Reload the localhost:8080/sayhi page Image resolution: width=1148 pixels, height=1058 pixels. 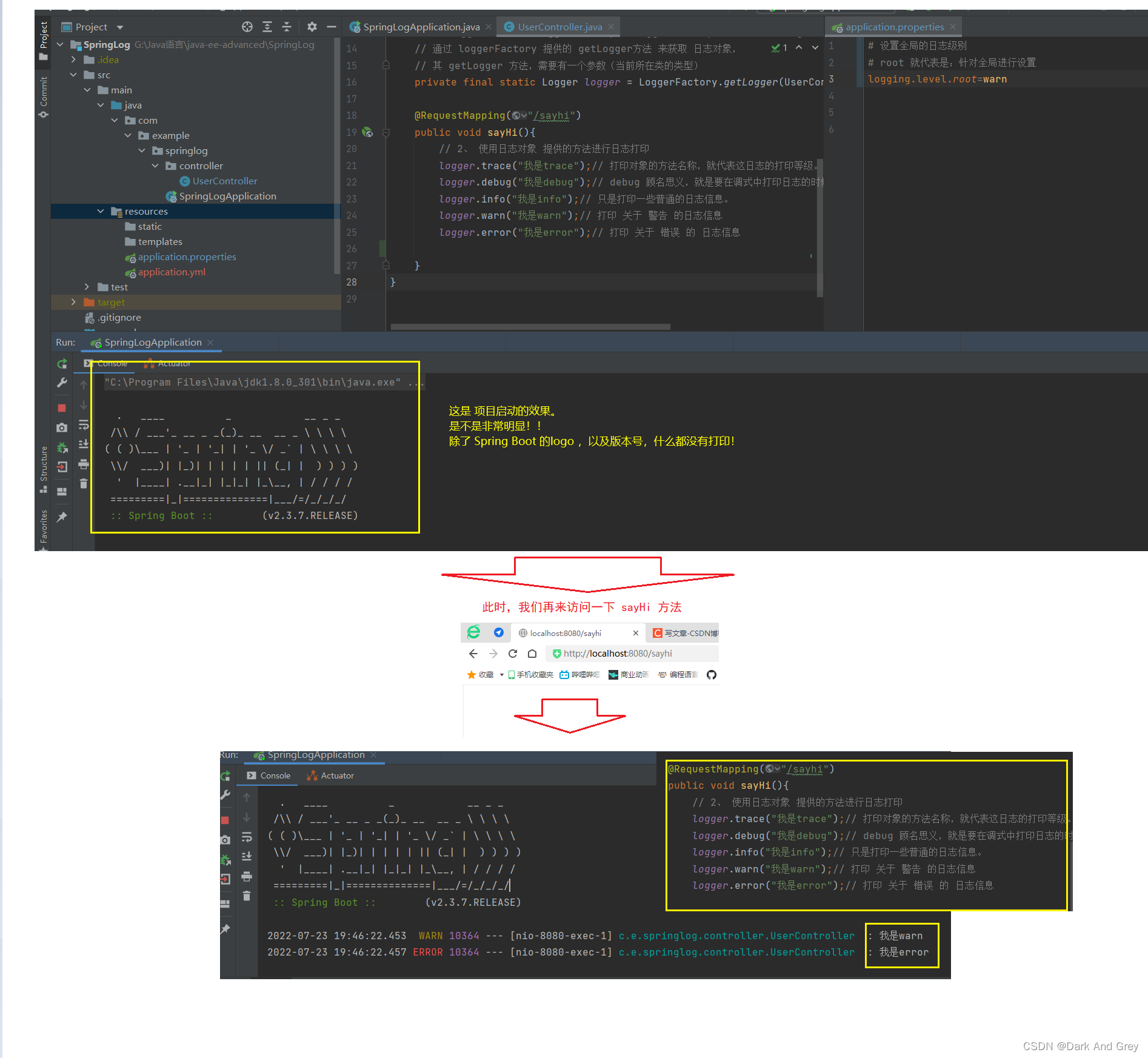pyautogui.click(x=513, y=654)
